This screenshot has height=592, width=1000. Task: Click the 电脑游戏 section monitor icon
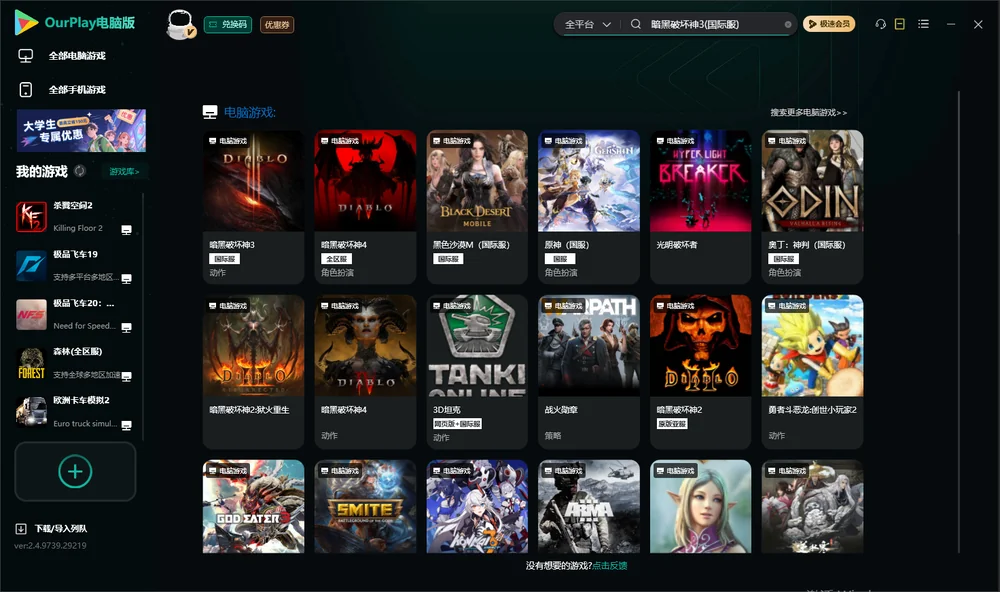pyautogui.click(x=210, y=112)
